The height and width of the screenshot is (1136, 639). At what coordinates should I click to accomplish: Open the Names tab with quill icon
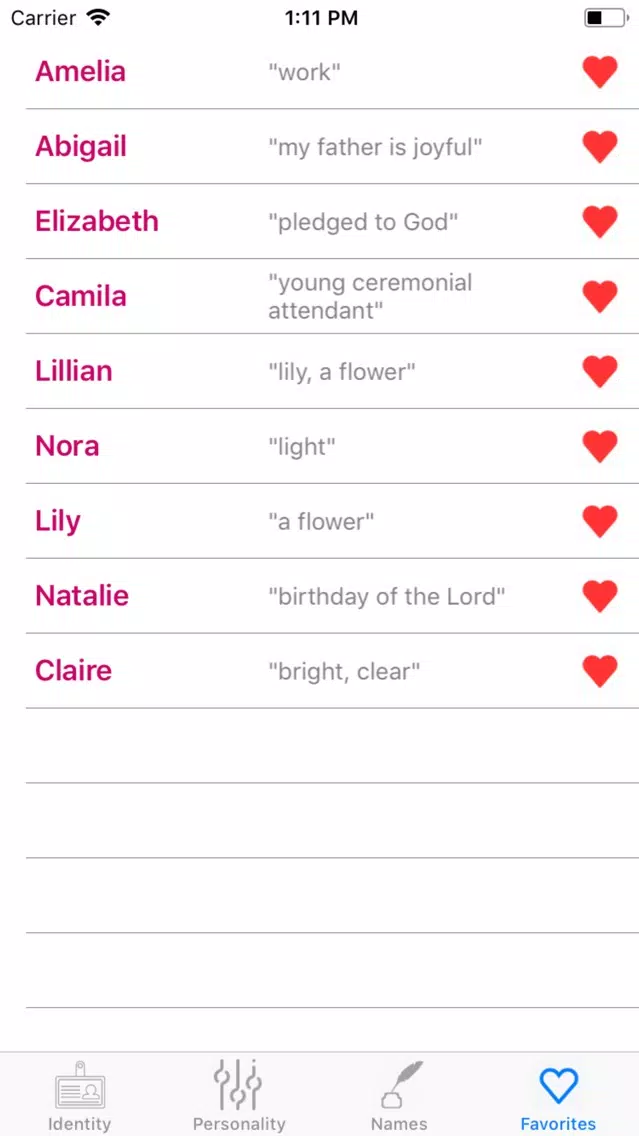(x=399, y=1095)
